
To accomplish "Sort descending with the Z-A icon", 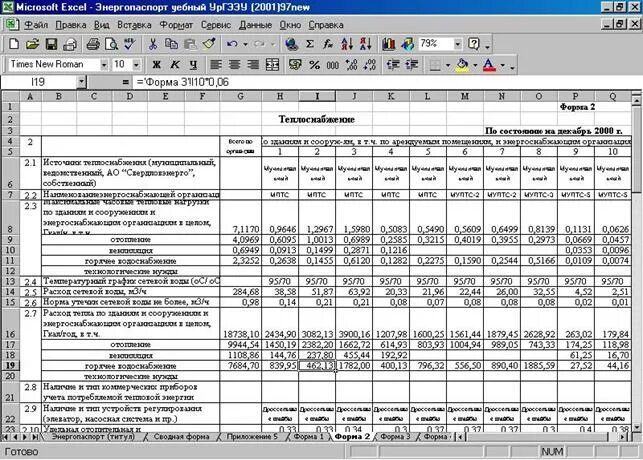I will (x=365, y=44).
